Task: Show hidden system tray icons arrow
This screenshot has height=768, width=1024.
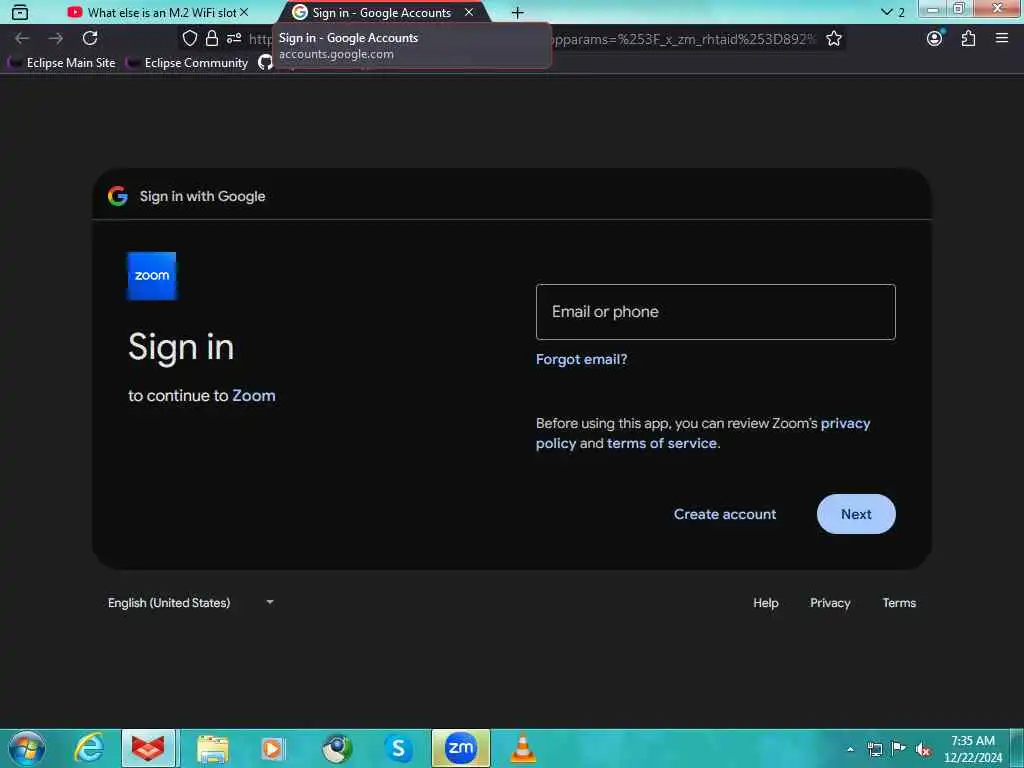Action: pos(850,749)
